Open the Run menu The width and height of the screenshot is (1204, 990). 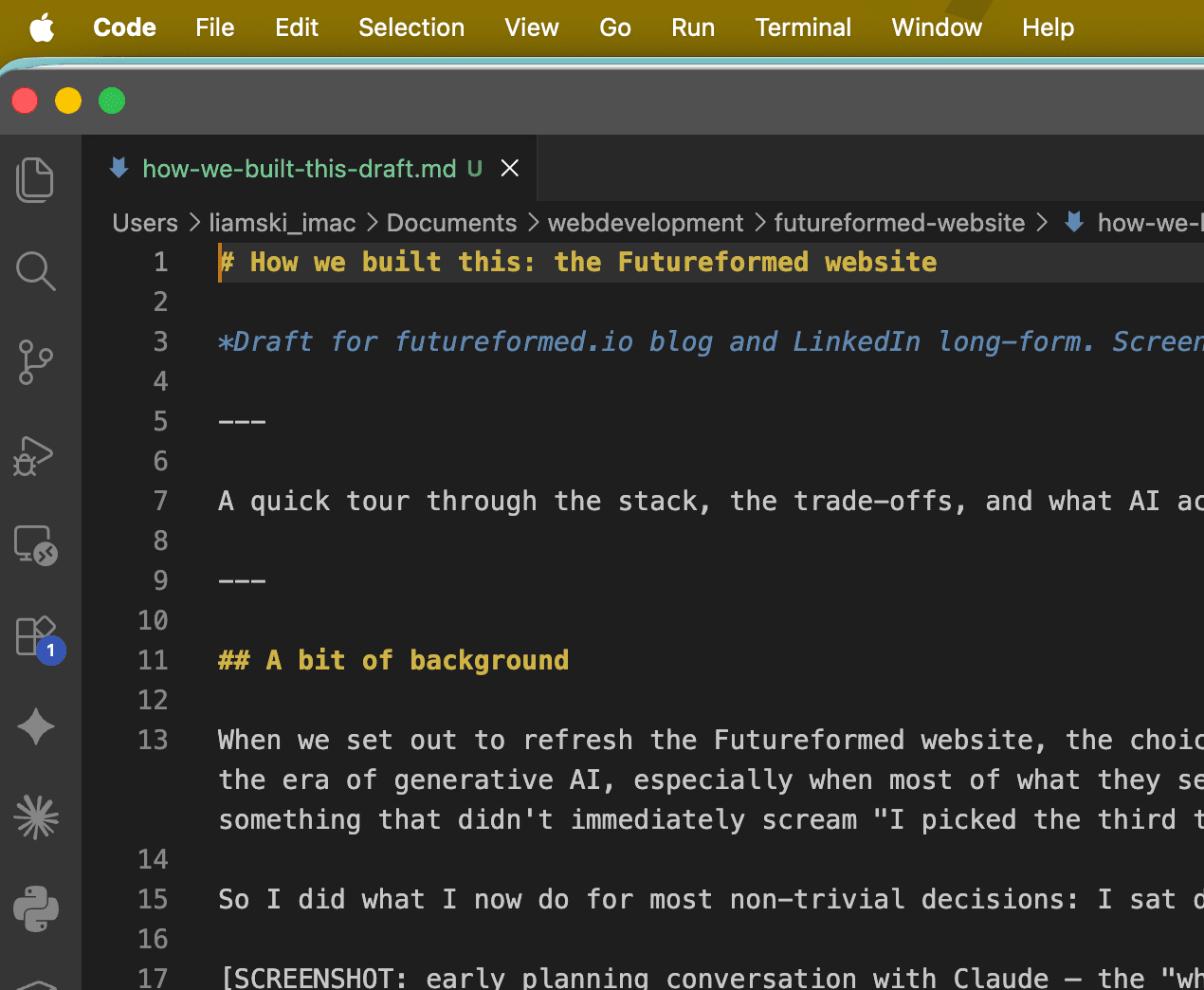(x=693, y=27)
